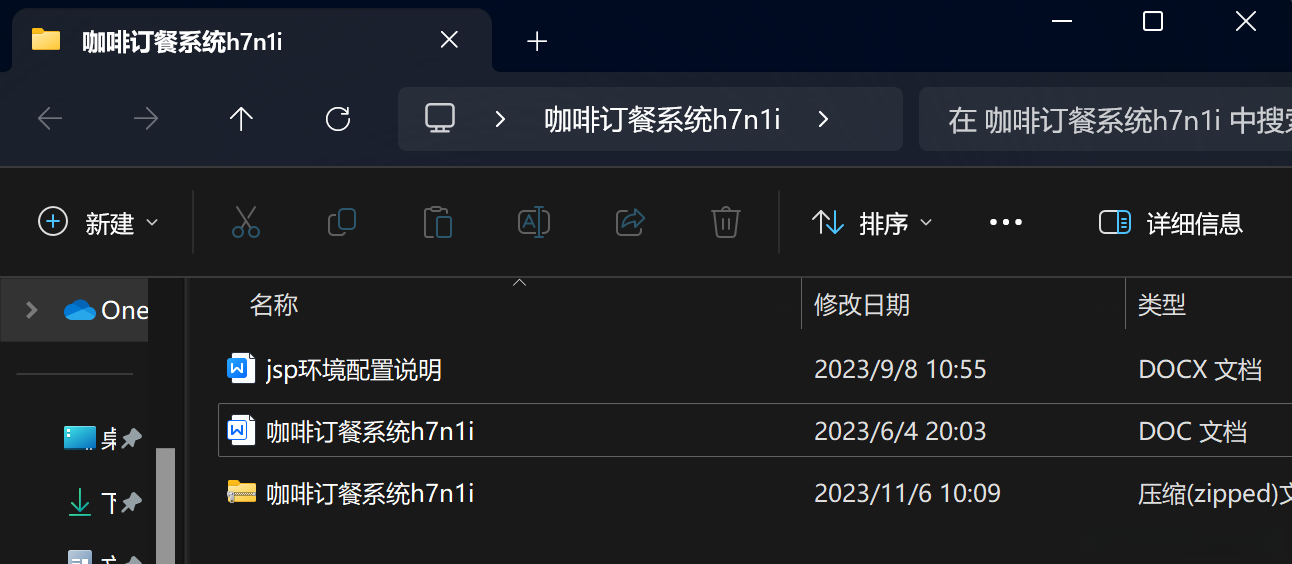Open the 排序 sort dropdown
Image resolution: width=1292 pixels, height=564 pixels.
(x=872, y=223)
